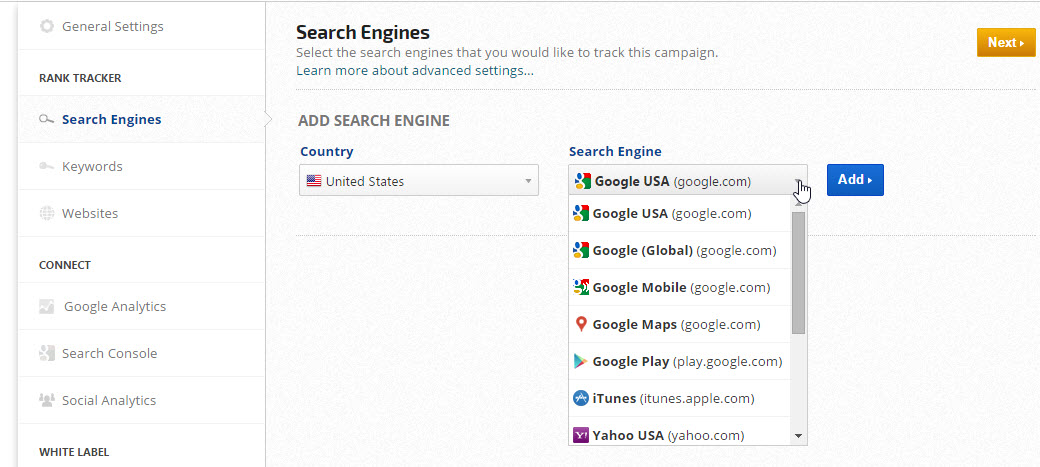Click the General Settings gear icon
Image resolution: width=1040 pixels, height=467 pixels.
click(x=46, y=26)
